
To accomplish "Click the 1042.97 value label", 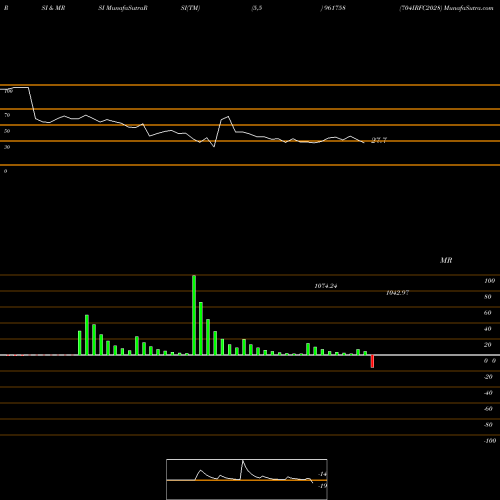I will 397,293.
